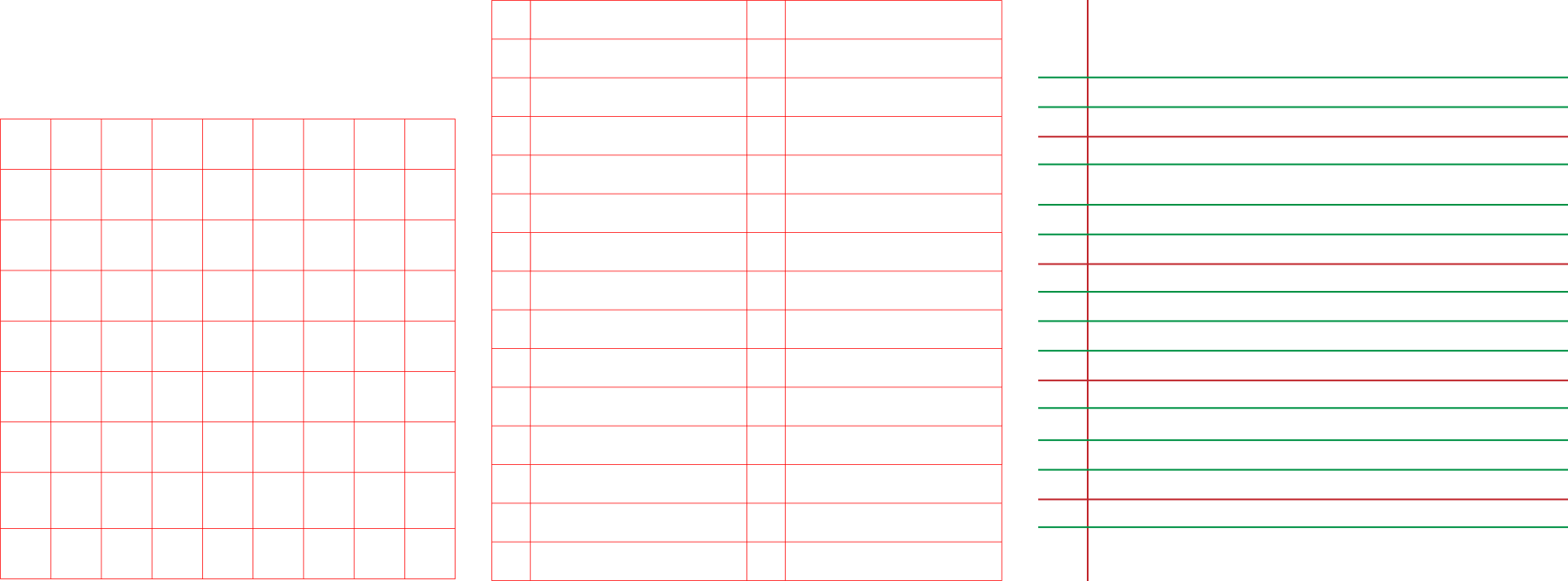
Task: Select the bottommost green horizontal ruled line
Action: (x=1303, y=527)
